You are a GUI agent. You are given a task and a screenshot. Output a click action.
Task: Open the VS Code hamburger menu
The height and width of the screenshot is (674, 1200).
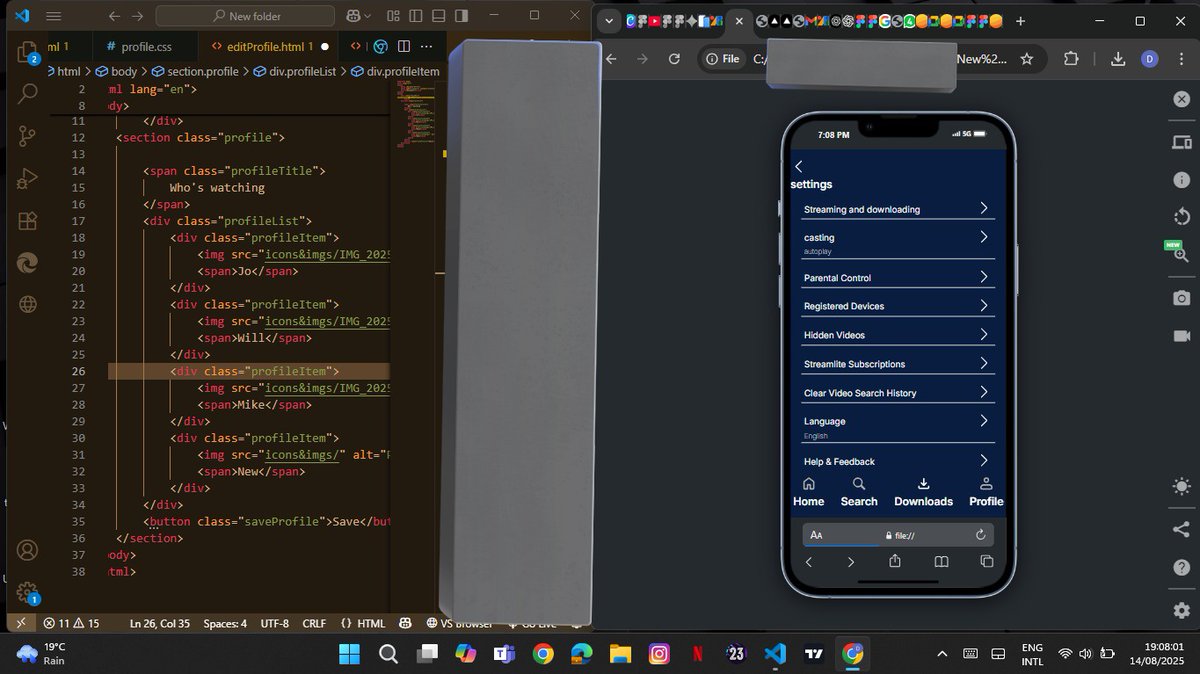tap(54, 16)
